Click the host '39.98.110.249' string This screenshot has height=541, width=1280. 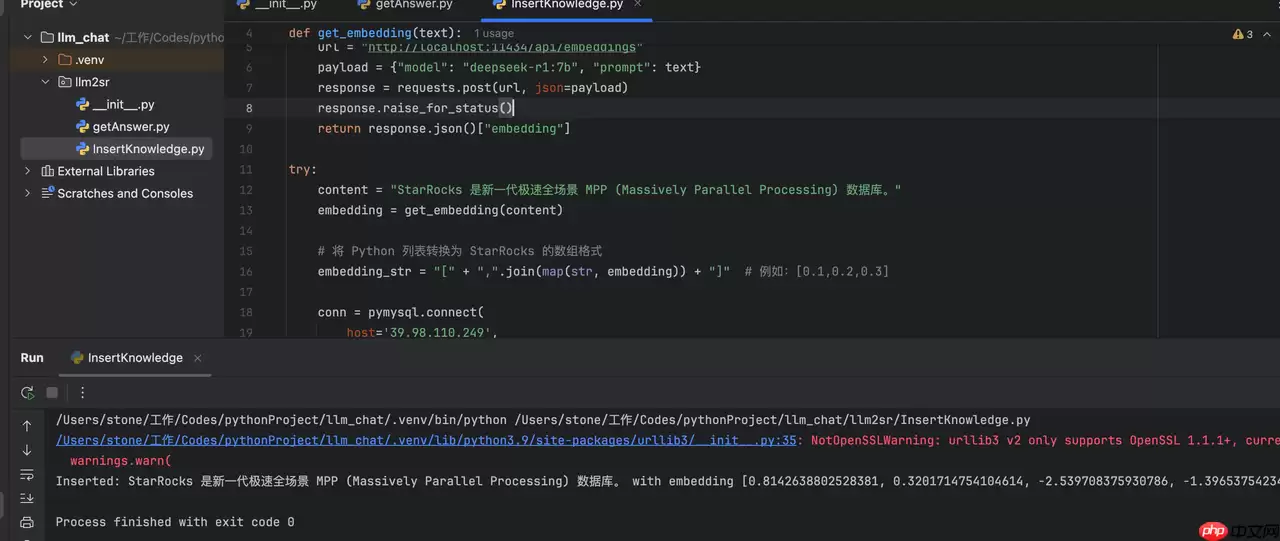point(437,333)
